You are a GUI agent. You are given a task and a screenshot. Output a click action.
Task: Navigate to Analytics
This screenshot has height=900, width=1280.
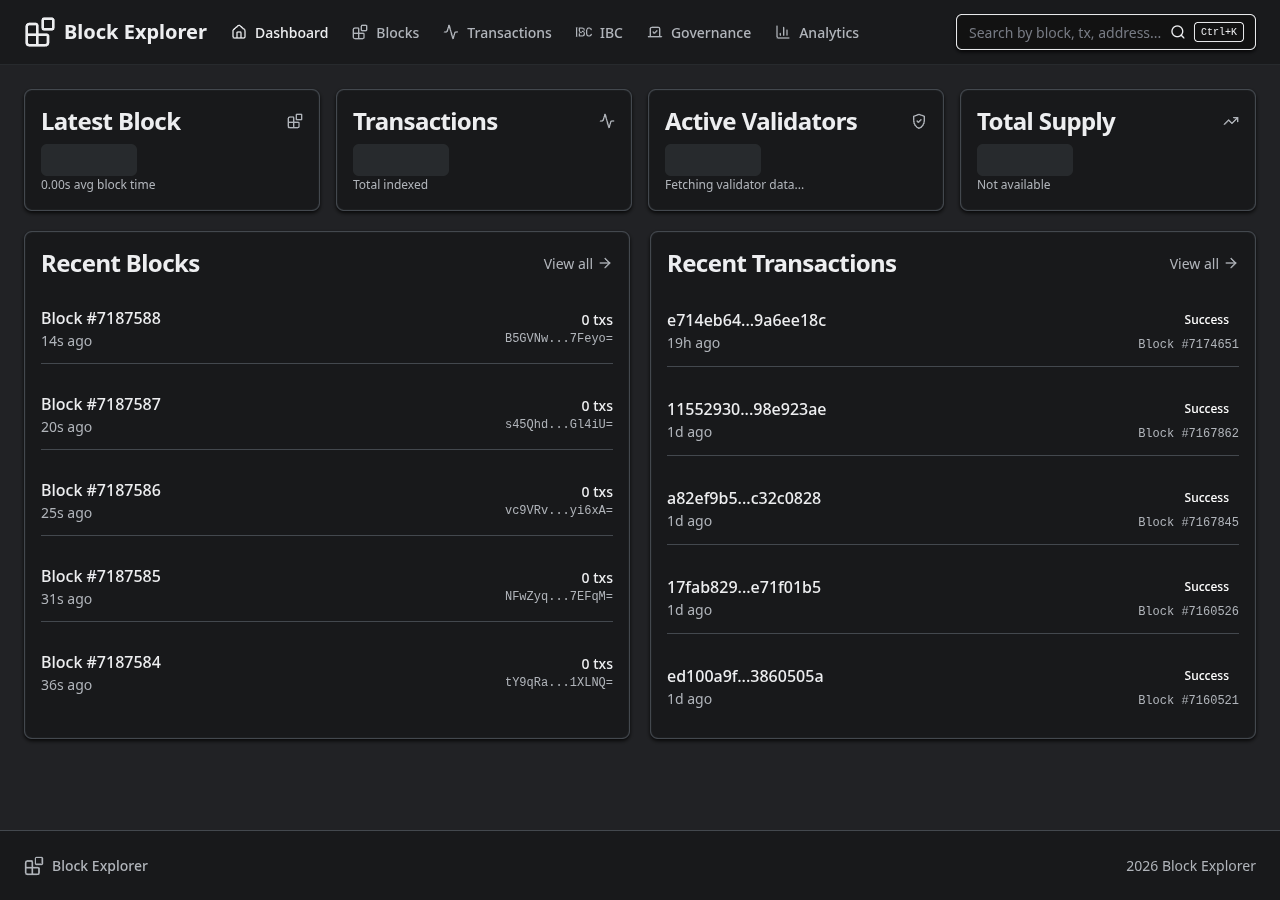[817, 32]
